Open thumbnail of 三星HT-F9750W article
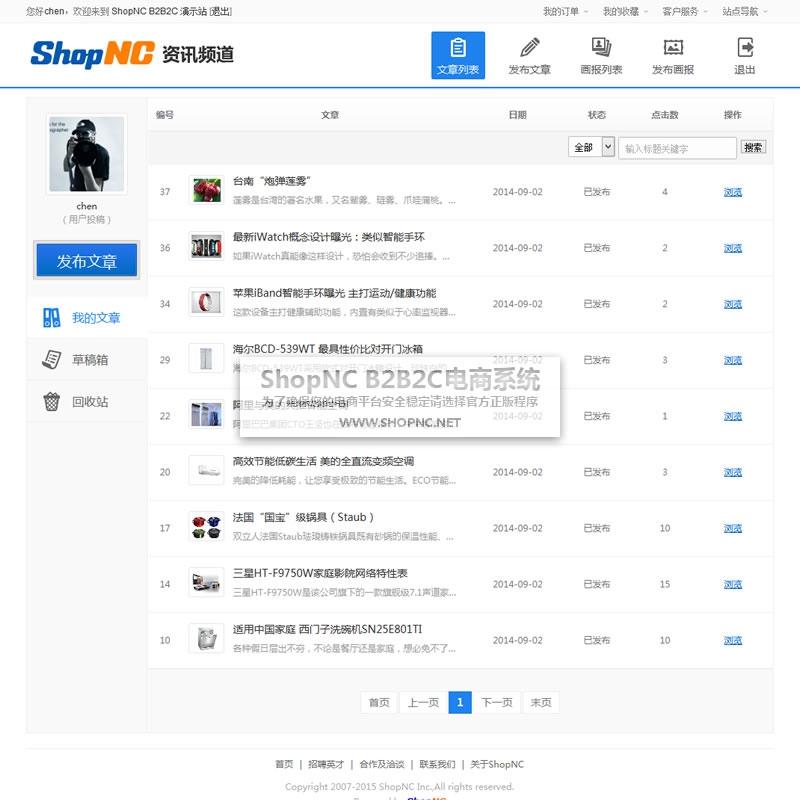This screenshot has height=800, width=800. pyautogui.click(x=206, y=583)
